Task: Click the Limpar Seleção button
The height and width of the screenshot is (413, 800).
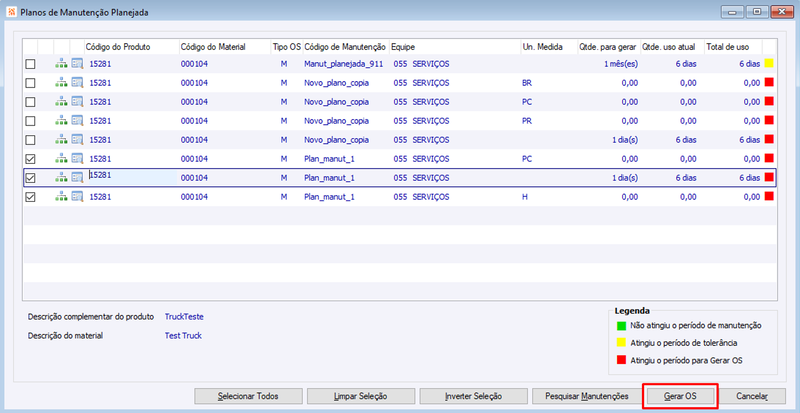Action: tap(361, 396)
